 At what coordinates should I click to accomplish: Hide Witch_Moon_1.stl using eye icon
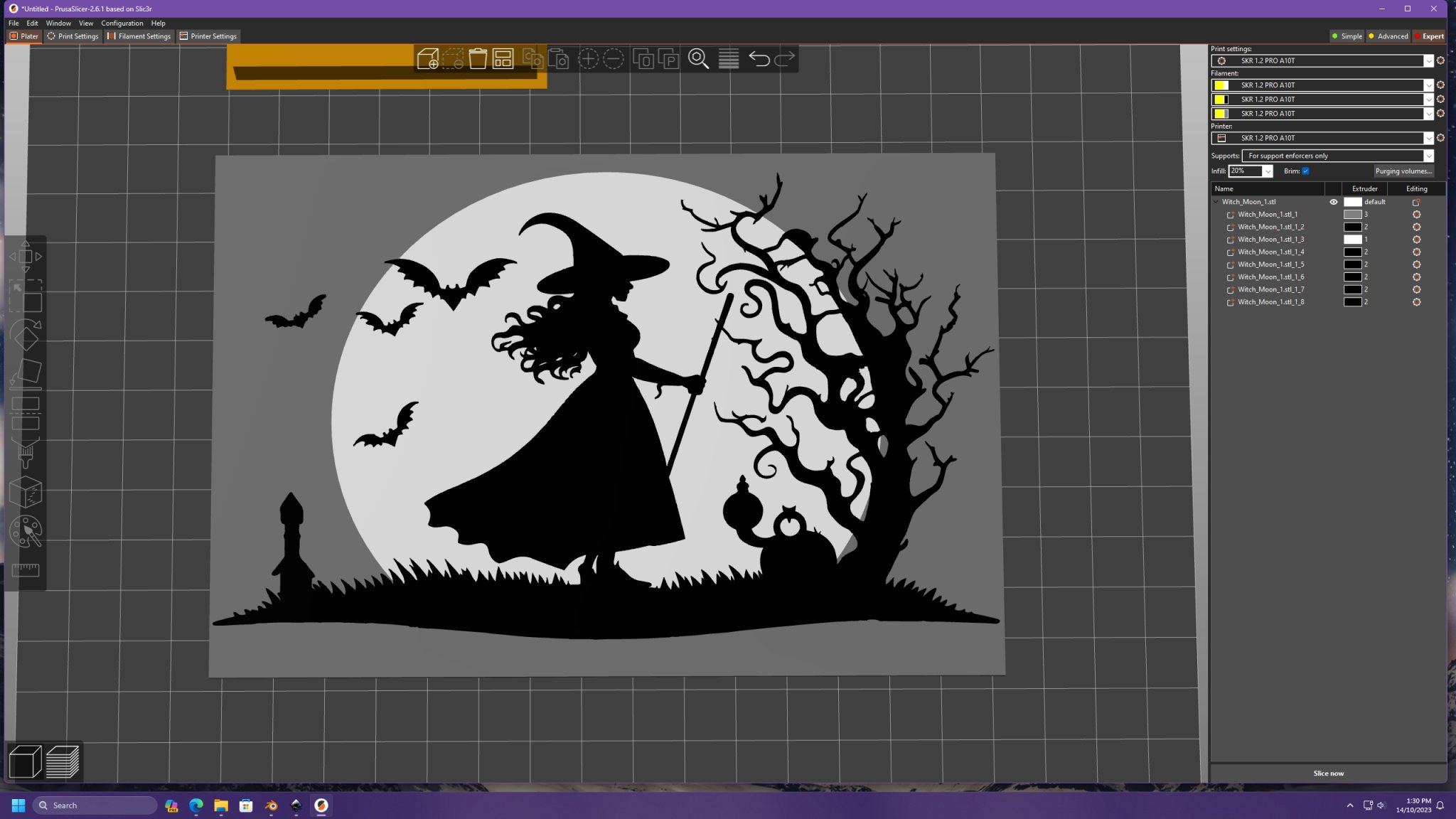1334,202
